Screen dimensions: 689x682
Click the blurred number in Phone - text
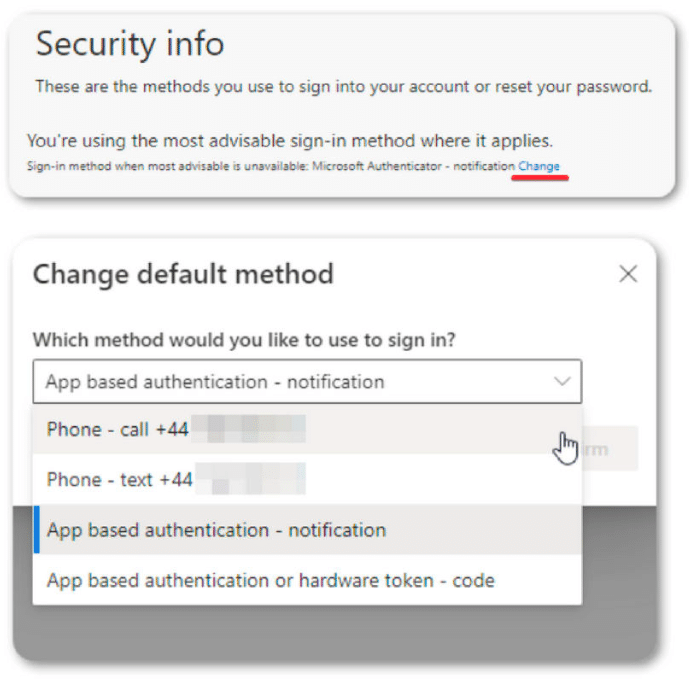coord(250,479)
